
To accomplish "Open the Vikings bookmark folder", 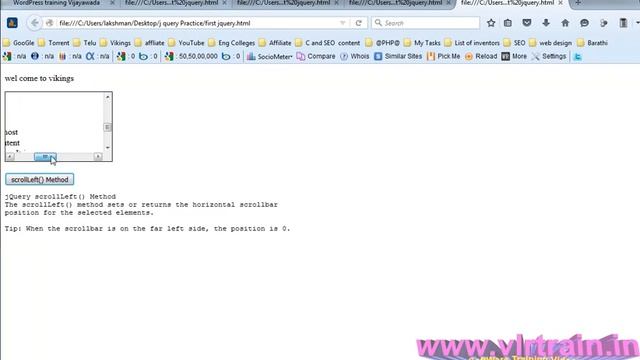I will (116, 43).
